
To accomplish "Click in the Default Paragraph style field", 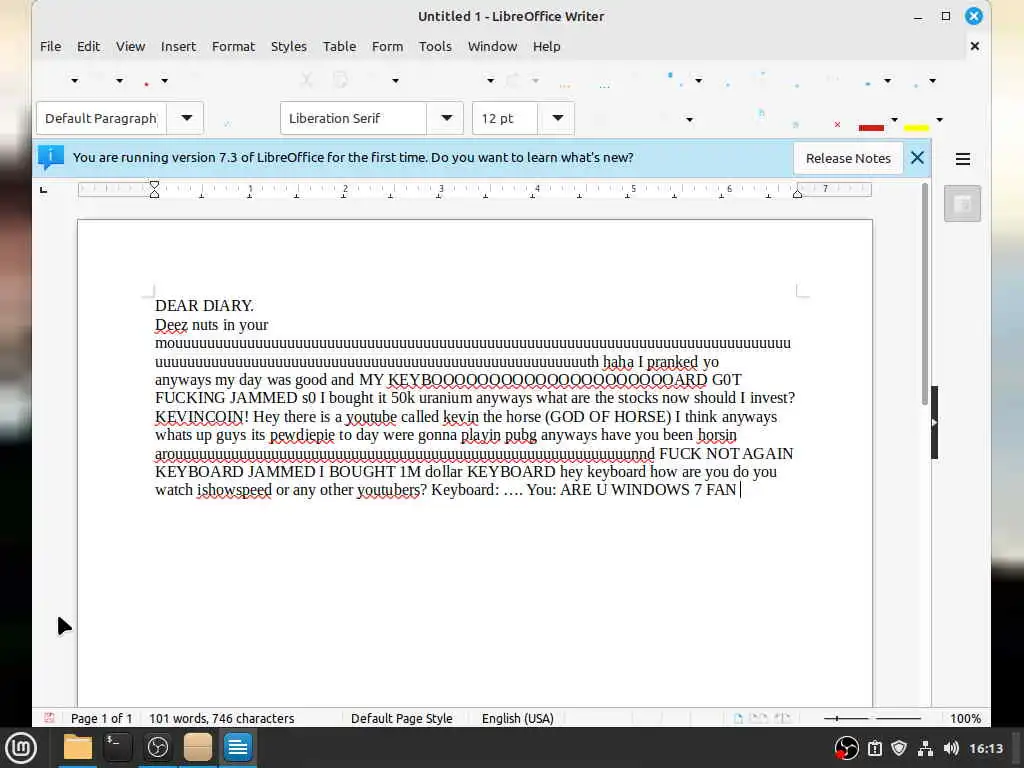I will point(101,118).
